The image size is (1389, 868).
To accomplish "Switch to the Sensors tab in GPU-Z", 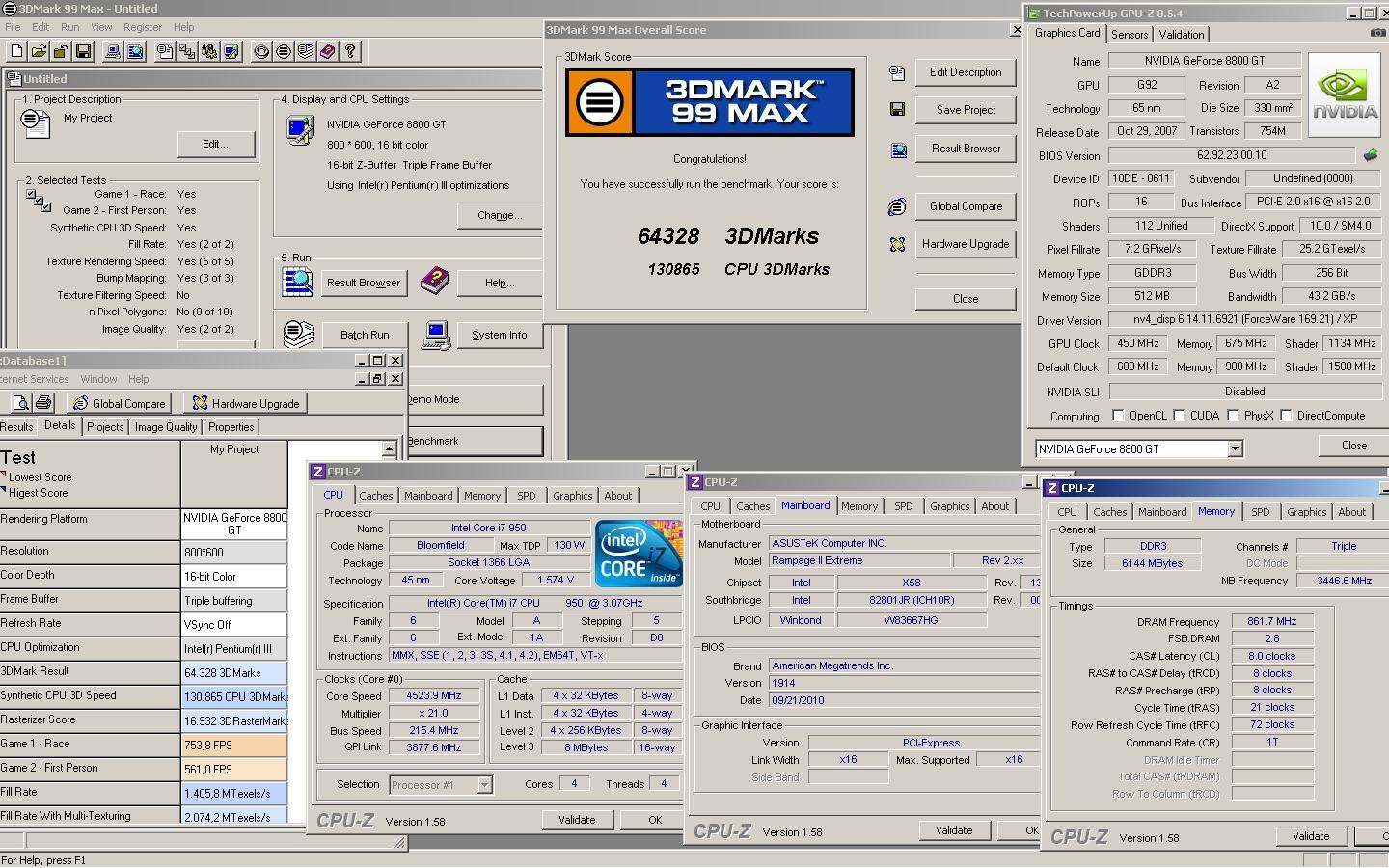I will click(x=1130, y=34).
